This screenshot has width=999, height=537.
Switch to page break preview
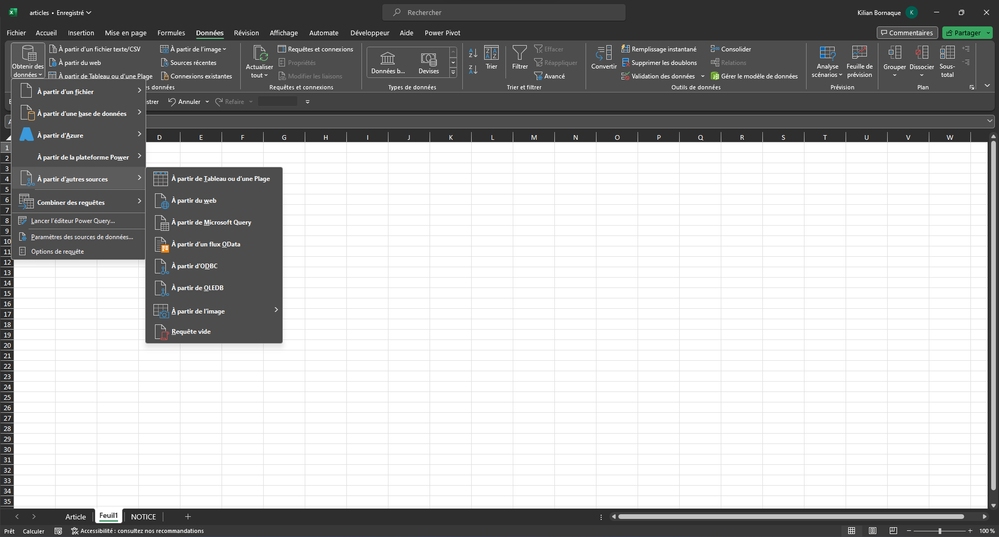893,531
